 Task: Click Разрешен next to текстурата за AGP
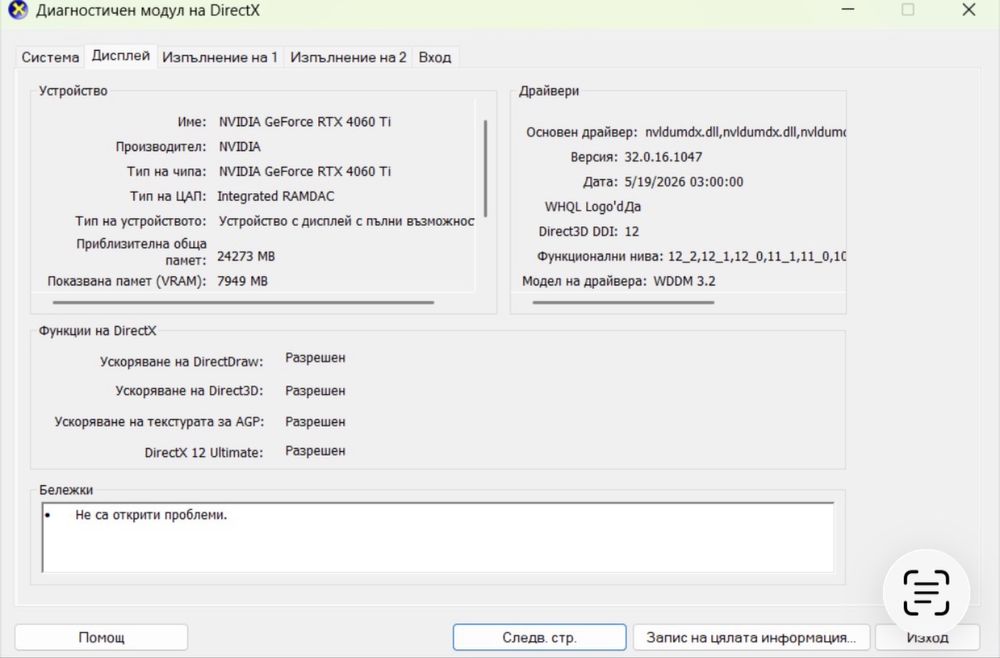click(x=315, y=421)
